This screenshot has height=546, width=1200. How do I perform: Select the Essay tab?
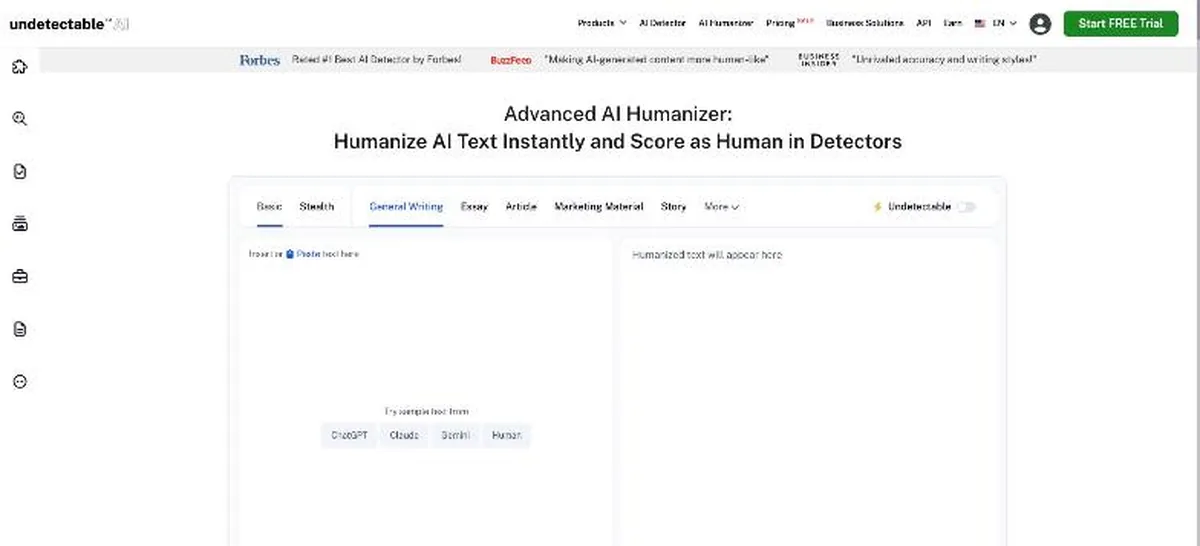474,207
